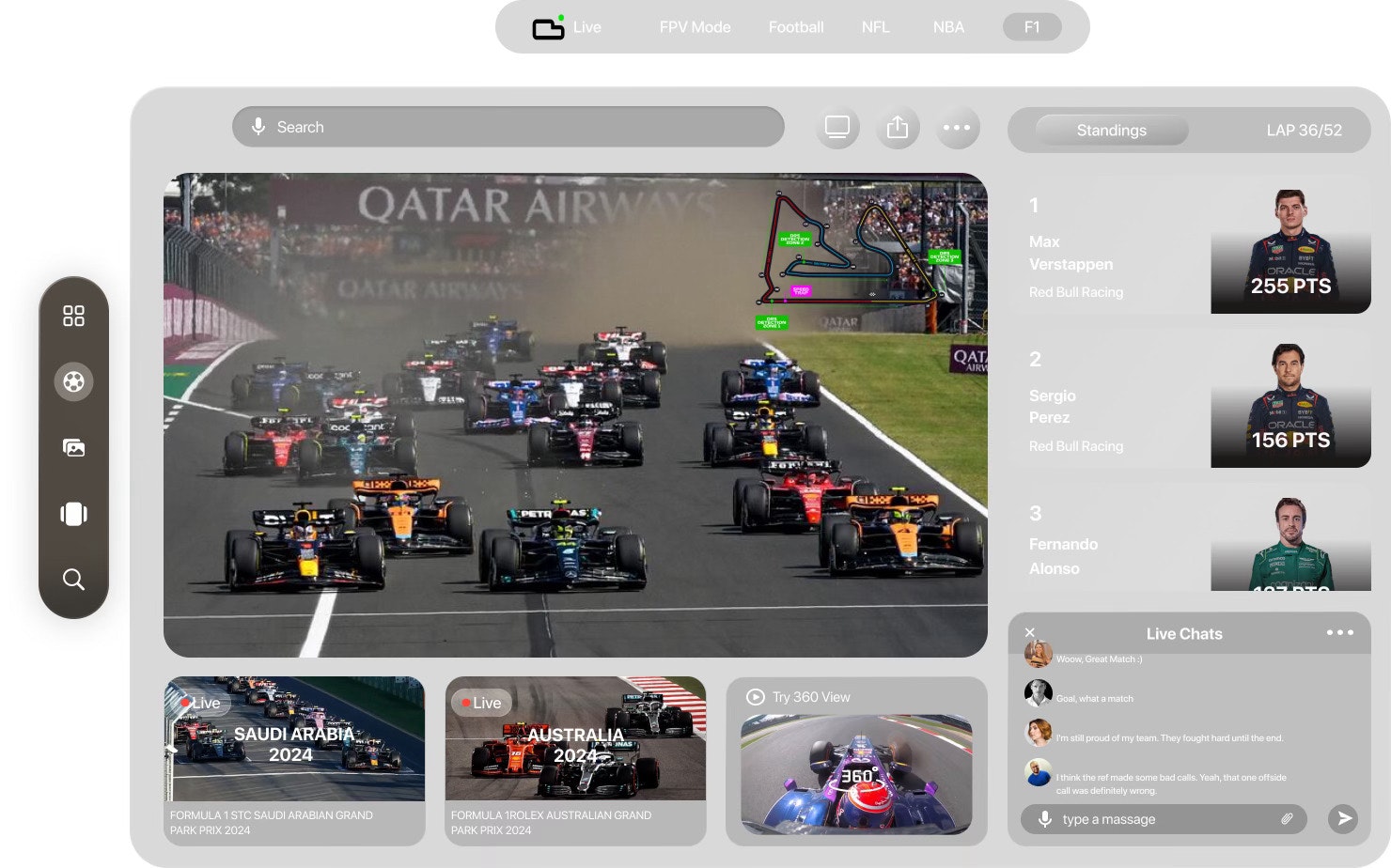Image resolution: width=1391 pixels, height=868 pixels.
Task: Open Sergio Perez standings card
Action: pyautogui.click(x=1189, y=398)
